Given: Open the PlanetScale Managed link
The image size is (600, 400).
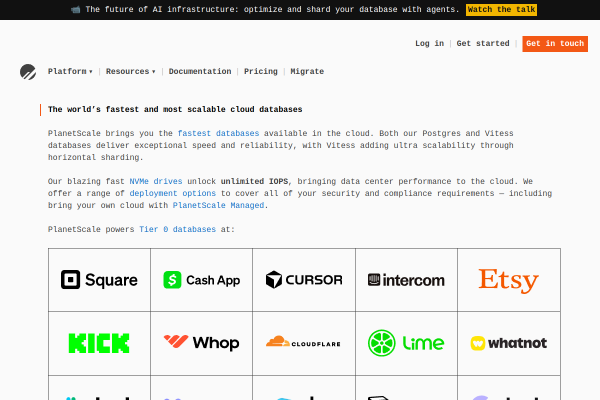Looking at the screenshot, I should 218,206.
